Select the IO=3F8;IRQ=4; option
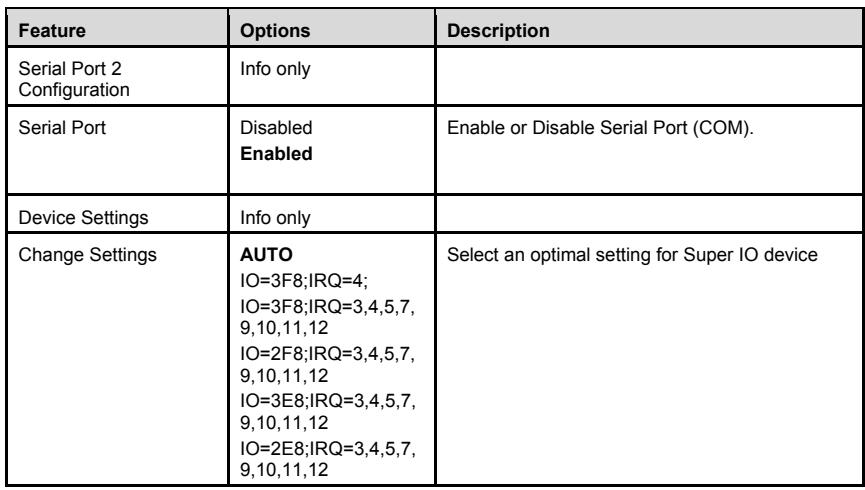The width and height of the screenshot is (865, 490). coord(304,281)
